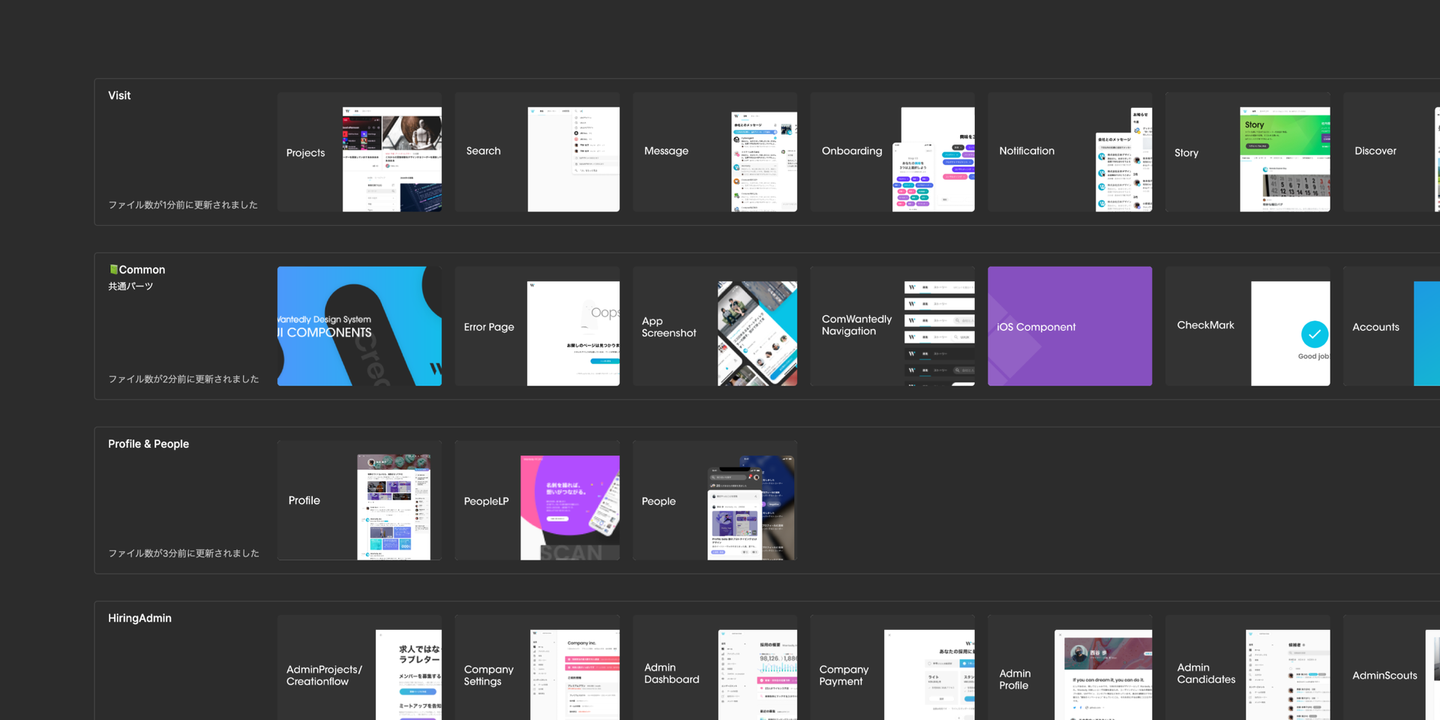Open the UI Components design system card
The width and height of the screenshot is (1440, 720).
pyautogui.click(x=359, y=326)
